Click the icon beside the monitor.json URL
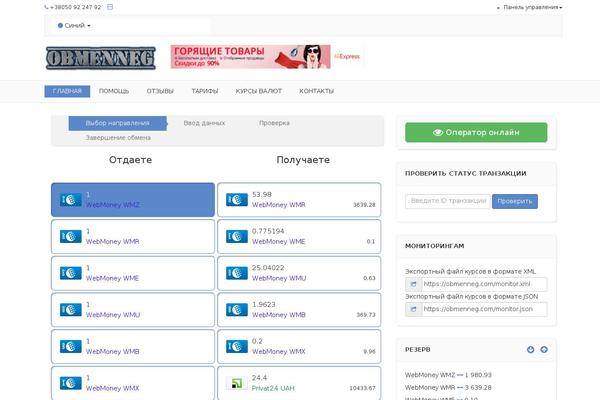Viewport: 600px width, 400px height. (x=413, y=309)
